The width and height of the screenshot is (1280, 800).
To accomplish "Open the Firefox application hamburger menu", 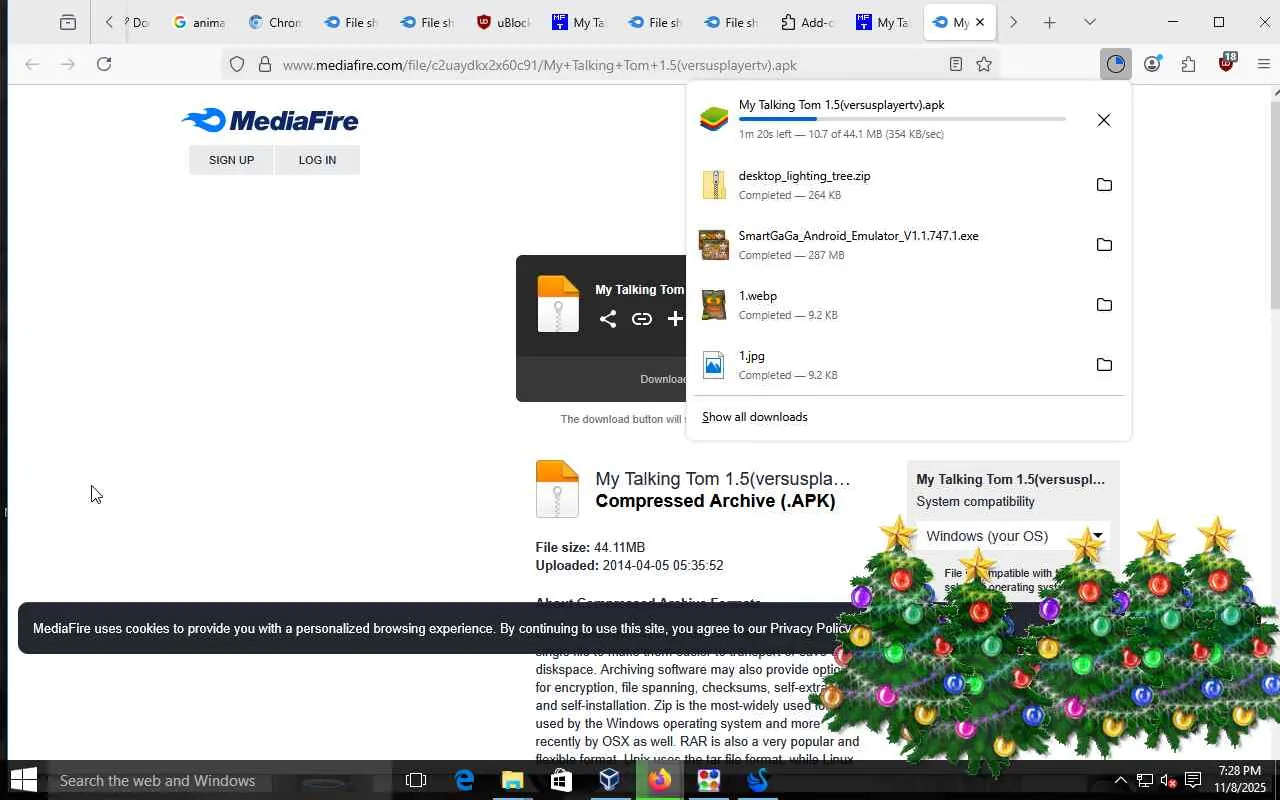I will pos(1263,65).
